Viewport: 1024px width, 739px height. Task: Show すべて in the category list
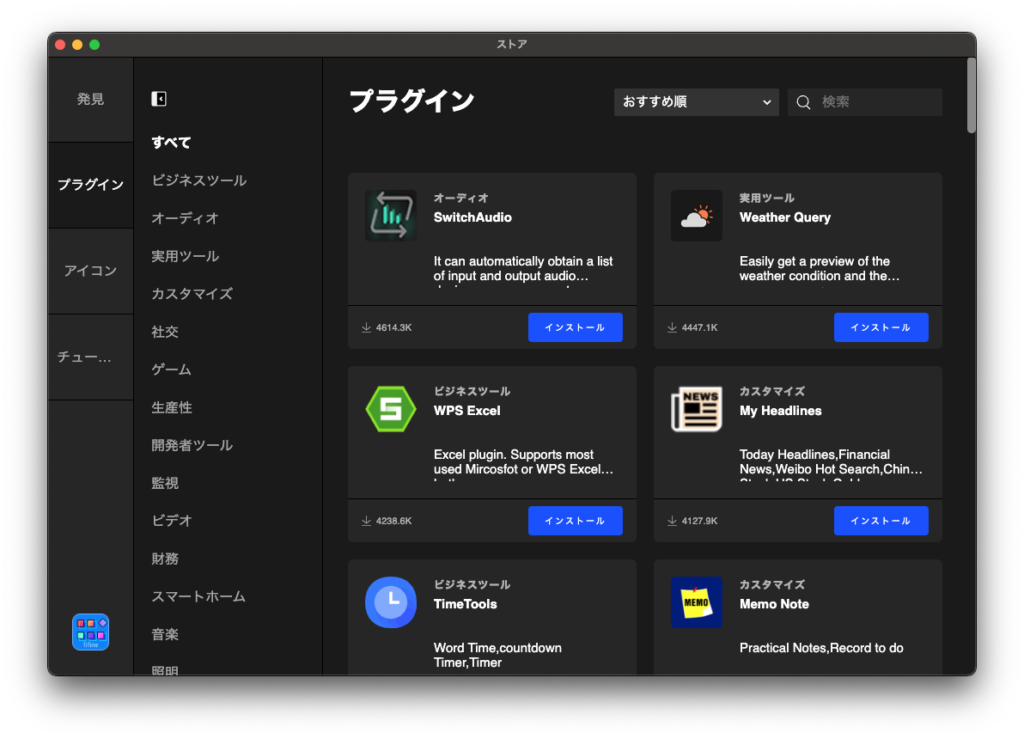[x=169, y=142]
